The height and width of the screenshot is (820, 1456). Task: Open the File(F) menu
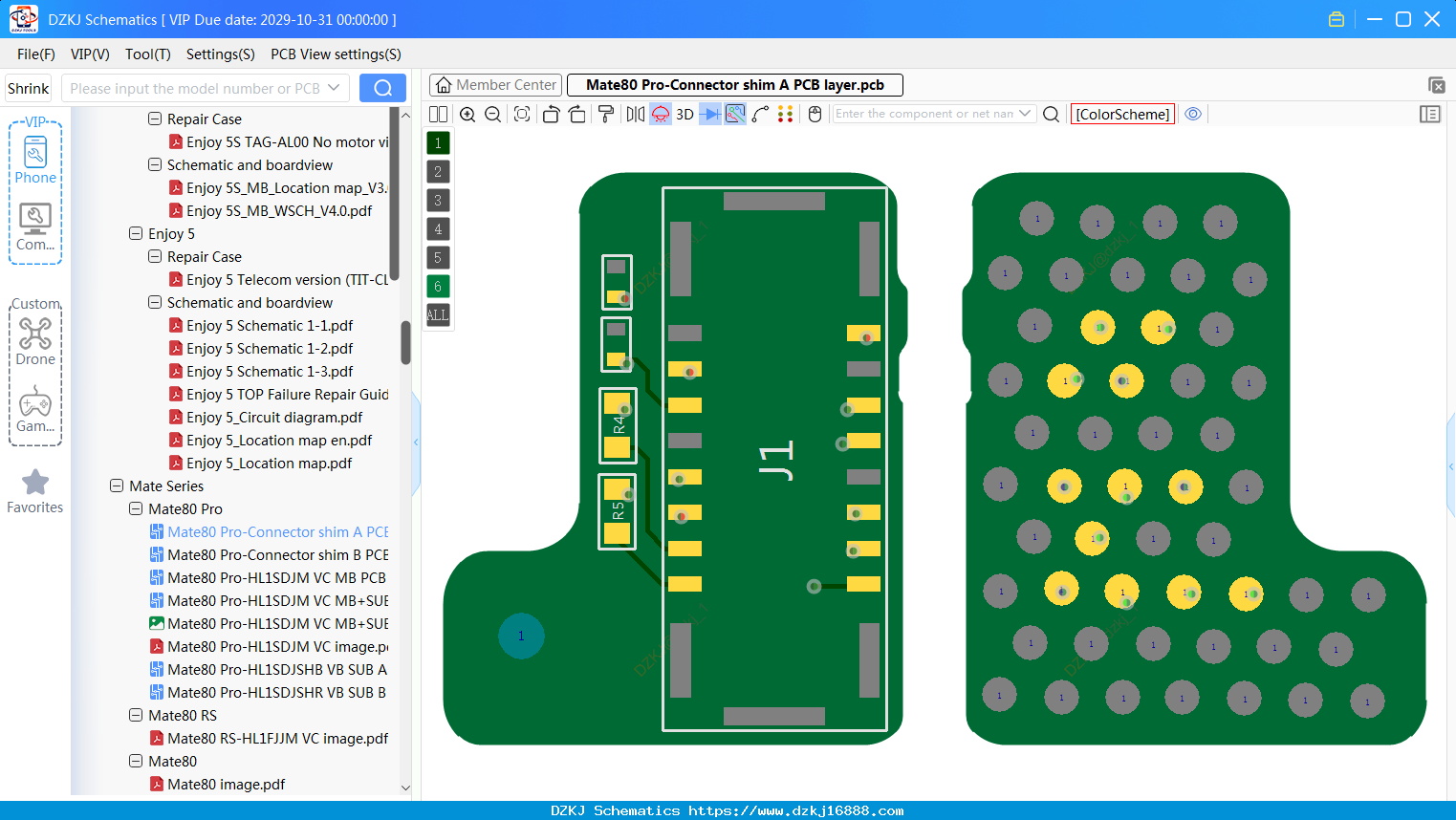(36, 54)
